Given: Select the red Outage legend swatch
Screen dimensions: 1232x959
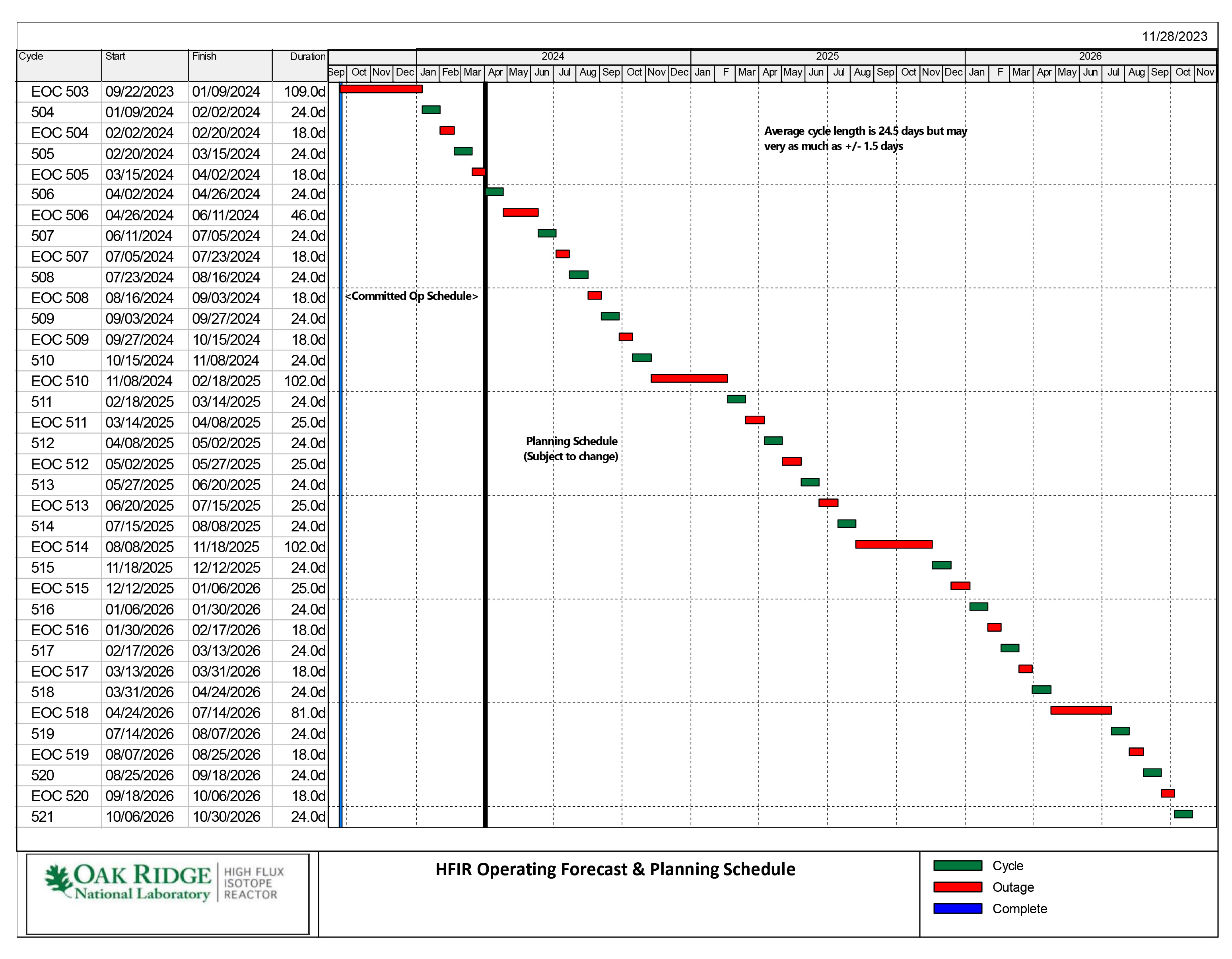Looking at the screenshot, I should point(958,887).
